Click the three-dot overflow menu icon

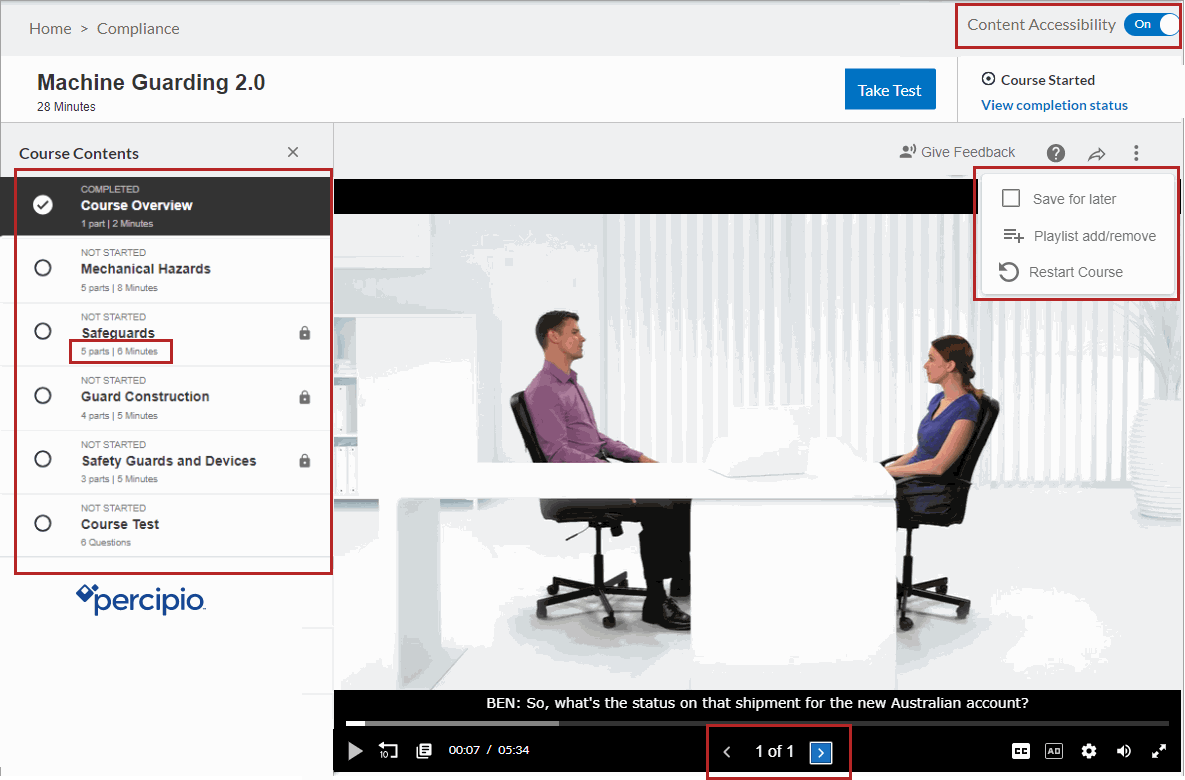point(1136,152)
